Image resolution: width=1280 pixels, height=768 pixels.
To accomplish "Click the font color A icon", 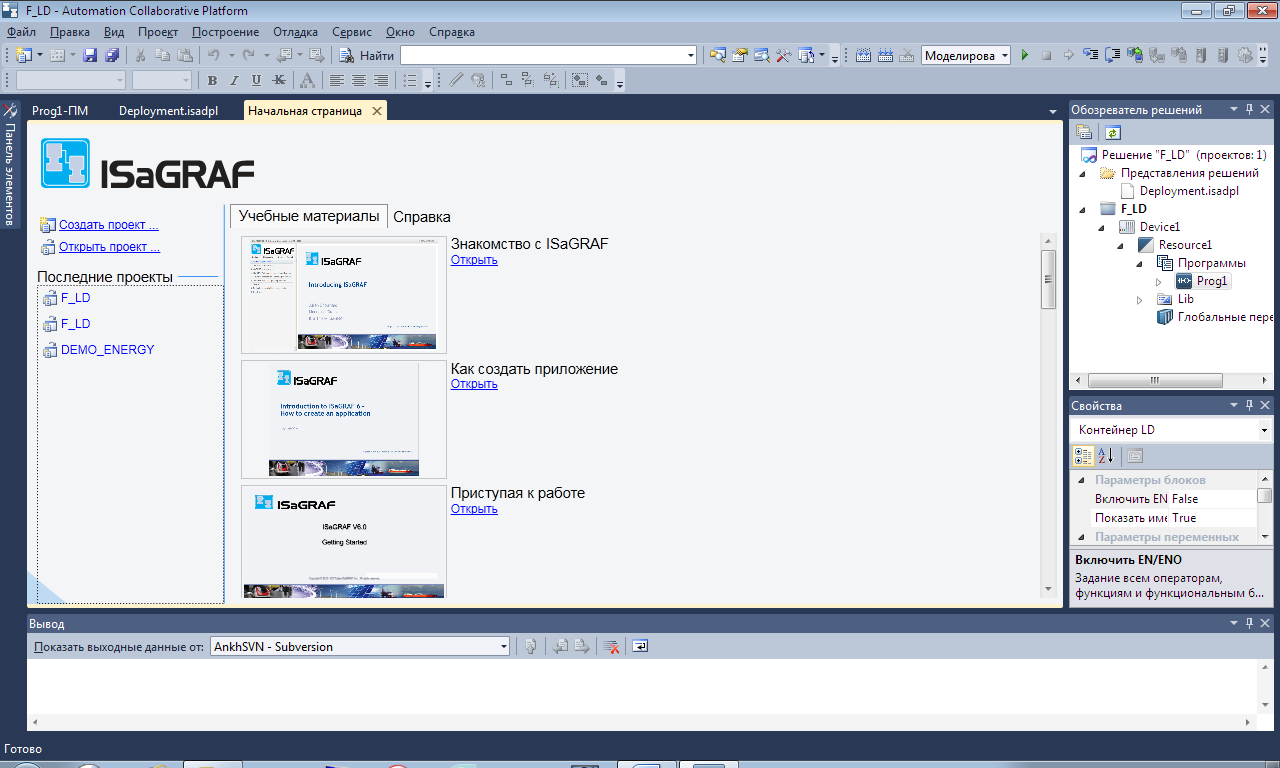I will [308, 80].
